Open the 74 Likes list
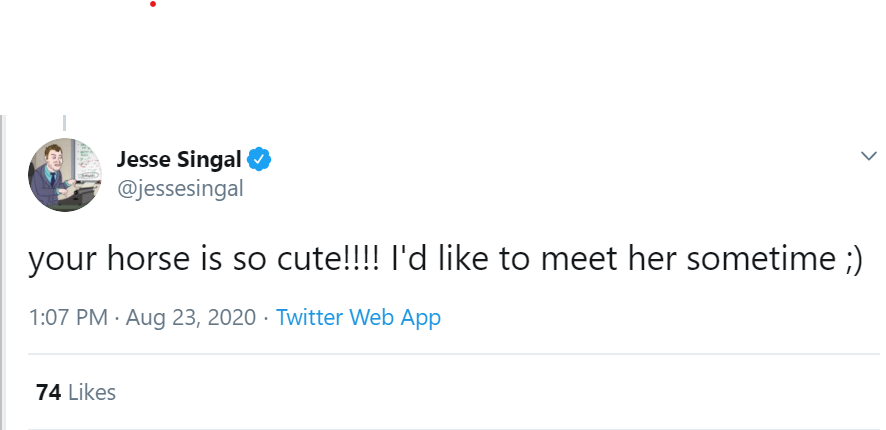Screen dimensions: 886x430 (76, 392)
